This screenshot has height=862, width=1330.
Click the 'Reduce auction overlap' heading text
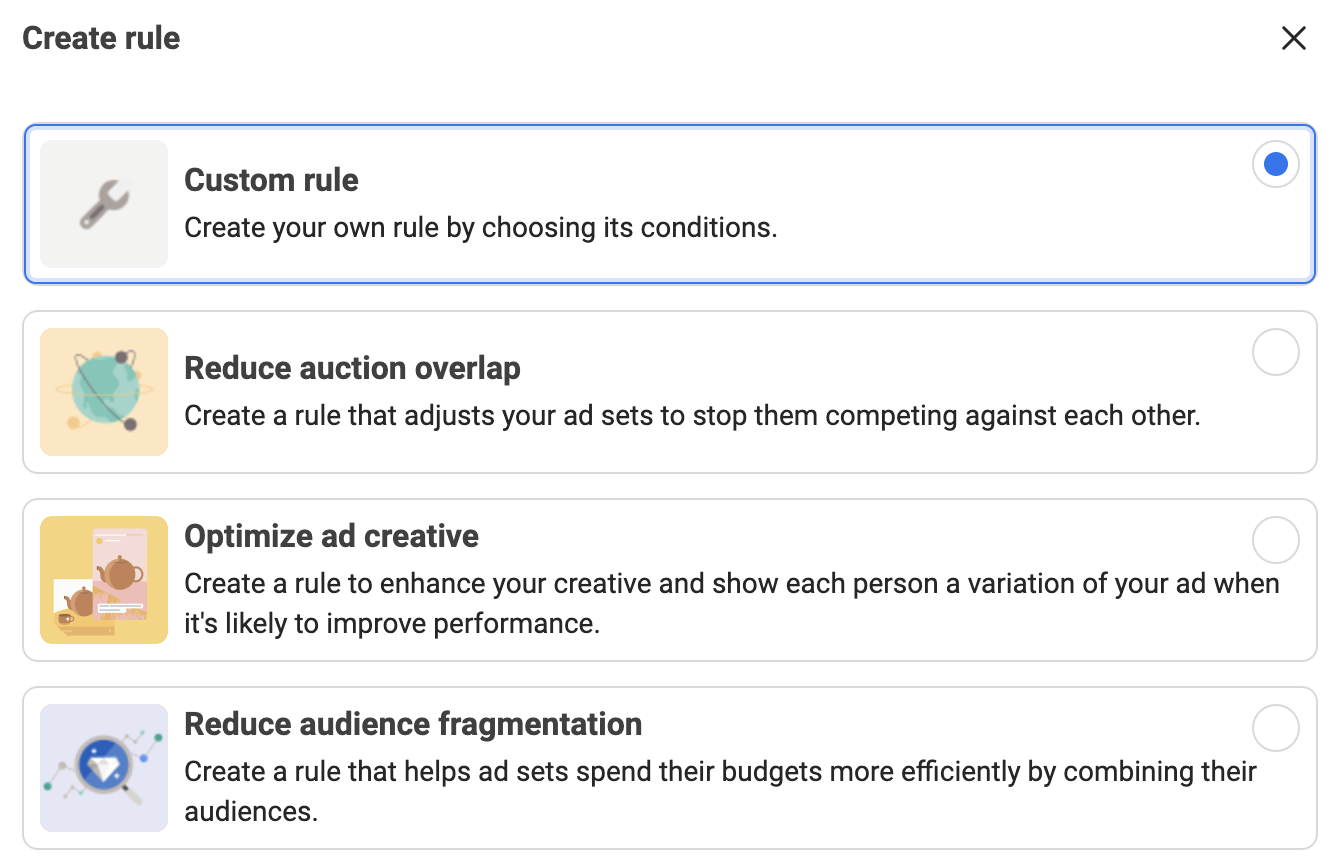[352, 368]
